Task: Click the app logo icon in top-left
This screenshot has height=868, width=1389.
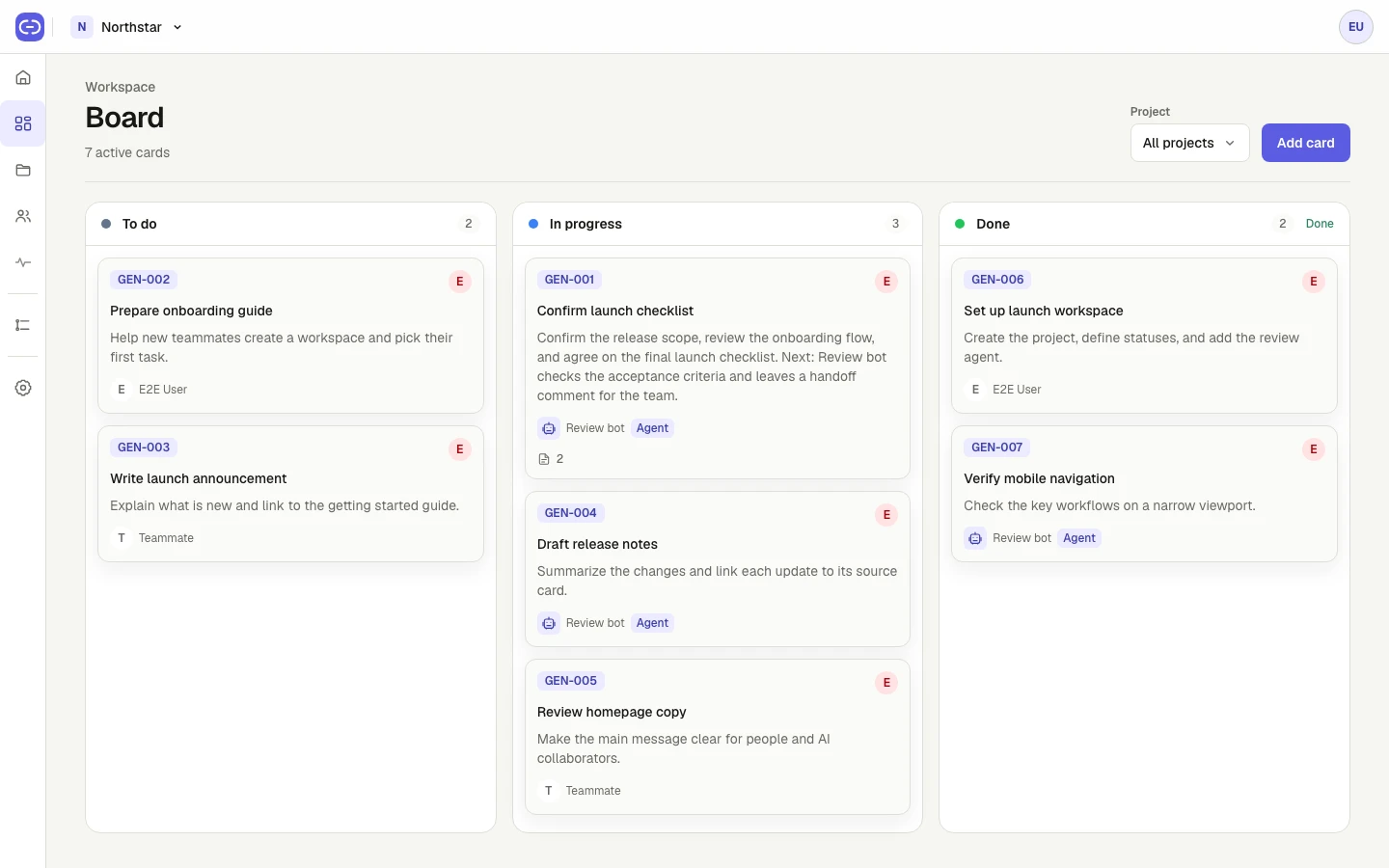Action: pos(30,27)
